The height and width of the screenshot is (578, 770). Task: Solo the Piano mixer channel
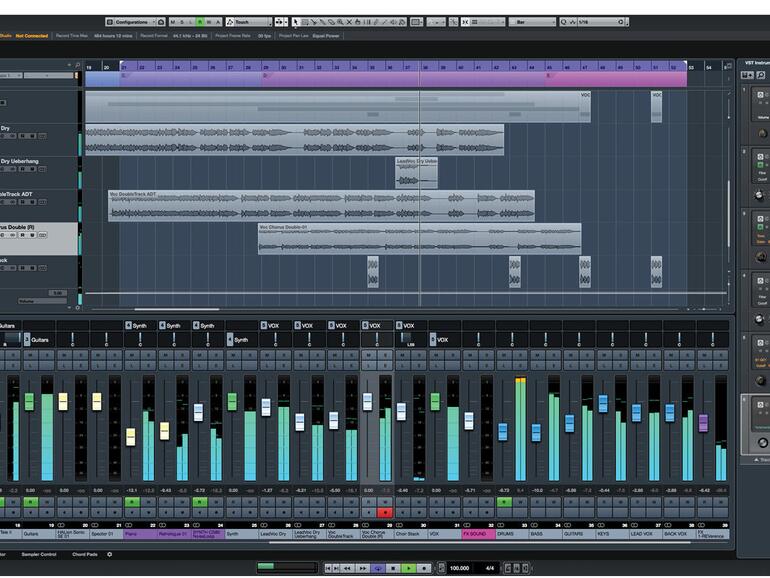(x=148, y=355)
